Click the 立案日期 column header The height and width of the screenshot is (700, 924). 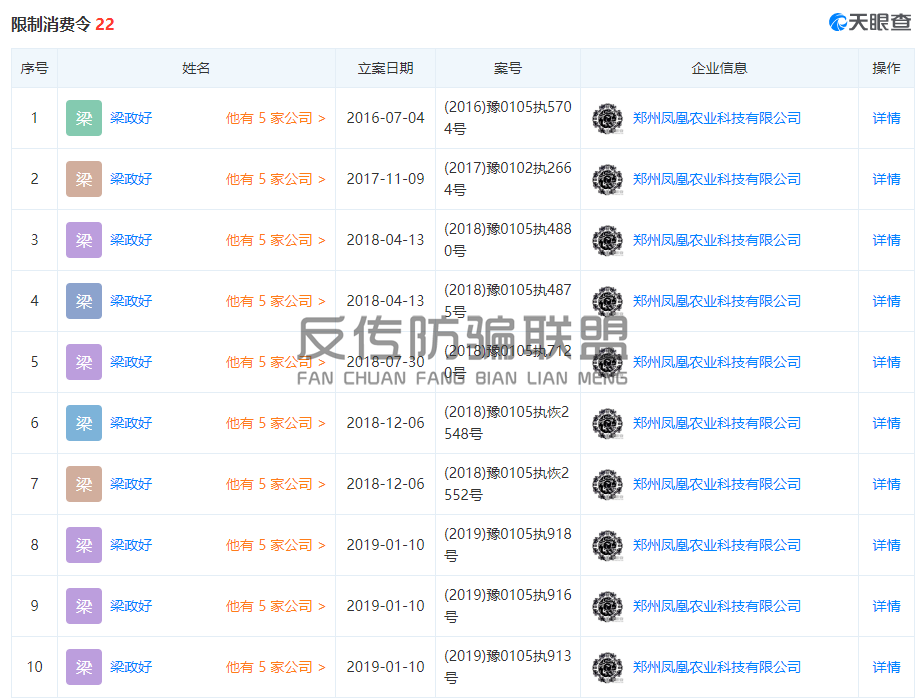385,68
